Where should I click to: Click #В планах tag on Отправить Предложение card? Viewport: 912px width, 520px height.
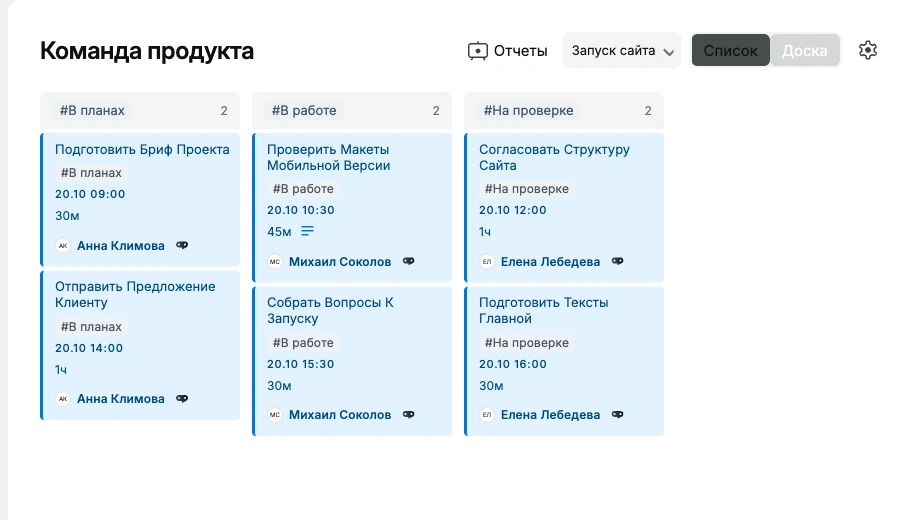91,327
